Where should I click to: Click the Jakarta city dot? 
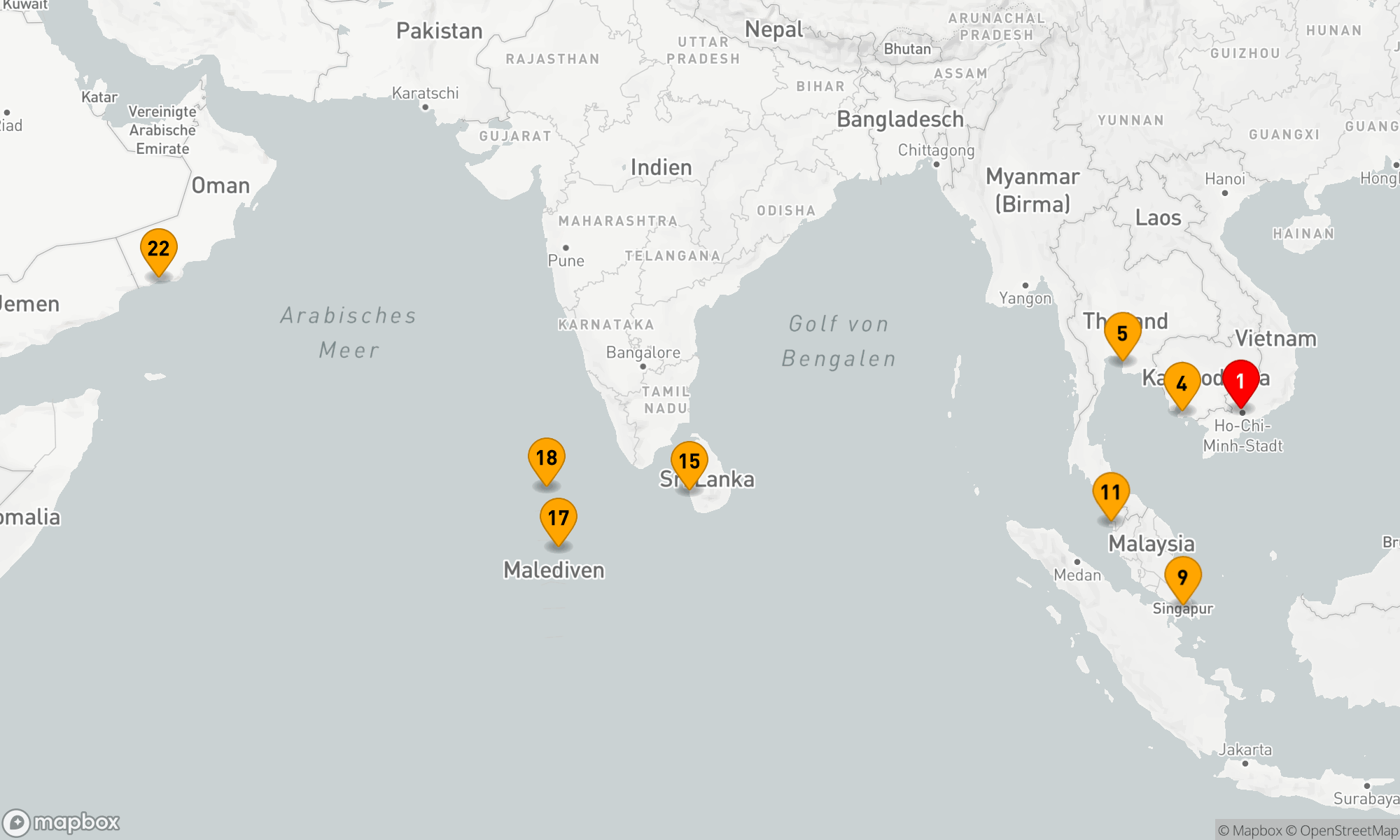[x=1245, y=764]
